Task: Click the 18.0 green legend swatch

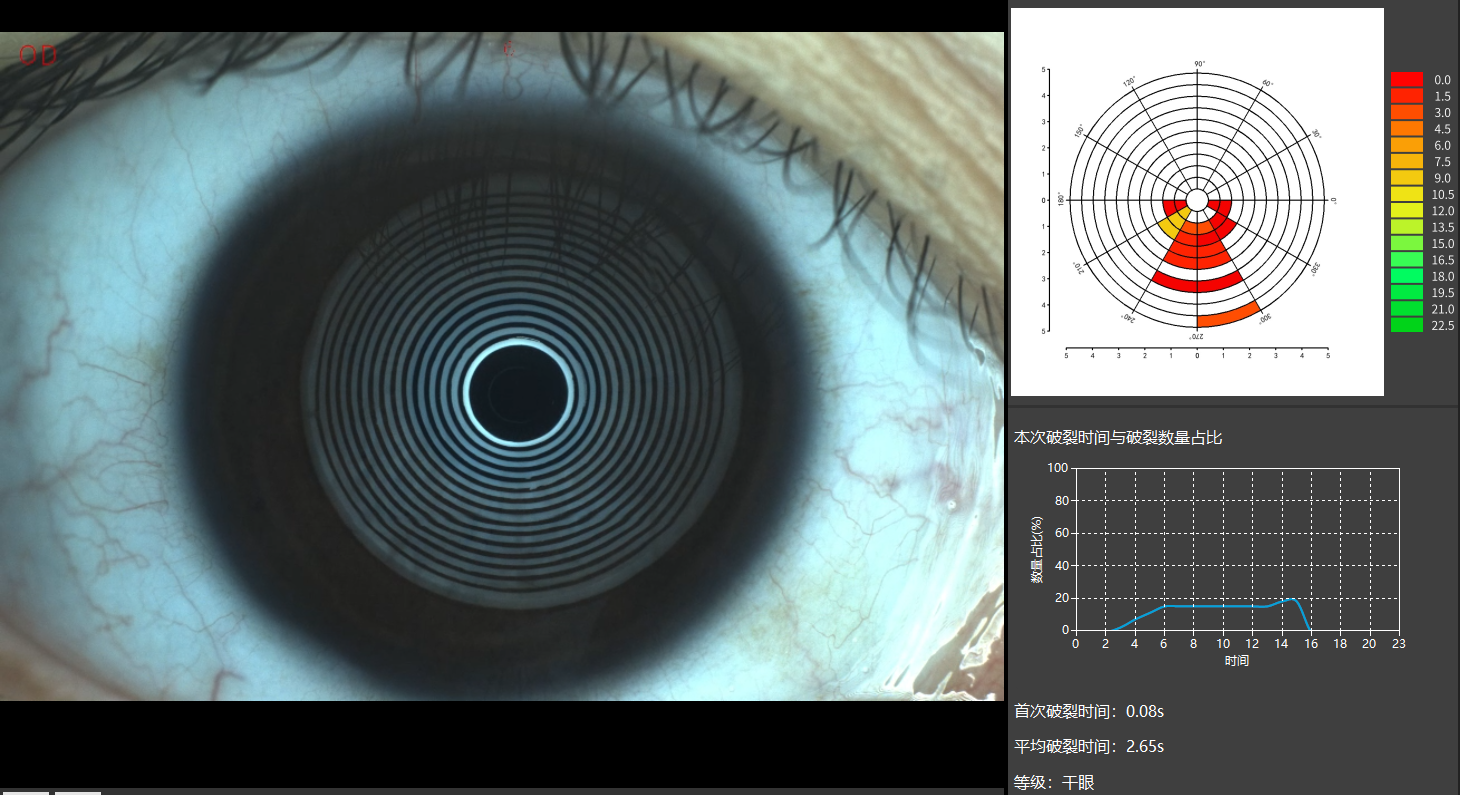Action: (1406, 276)
